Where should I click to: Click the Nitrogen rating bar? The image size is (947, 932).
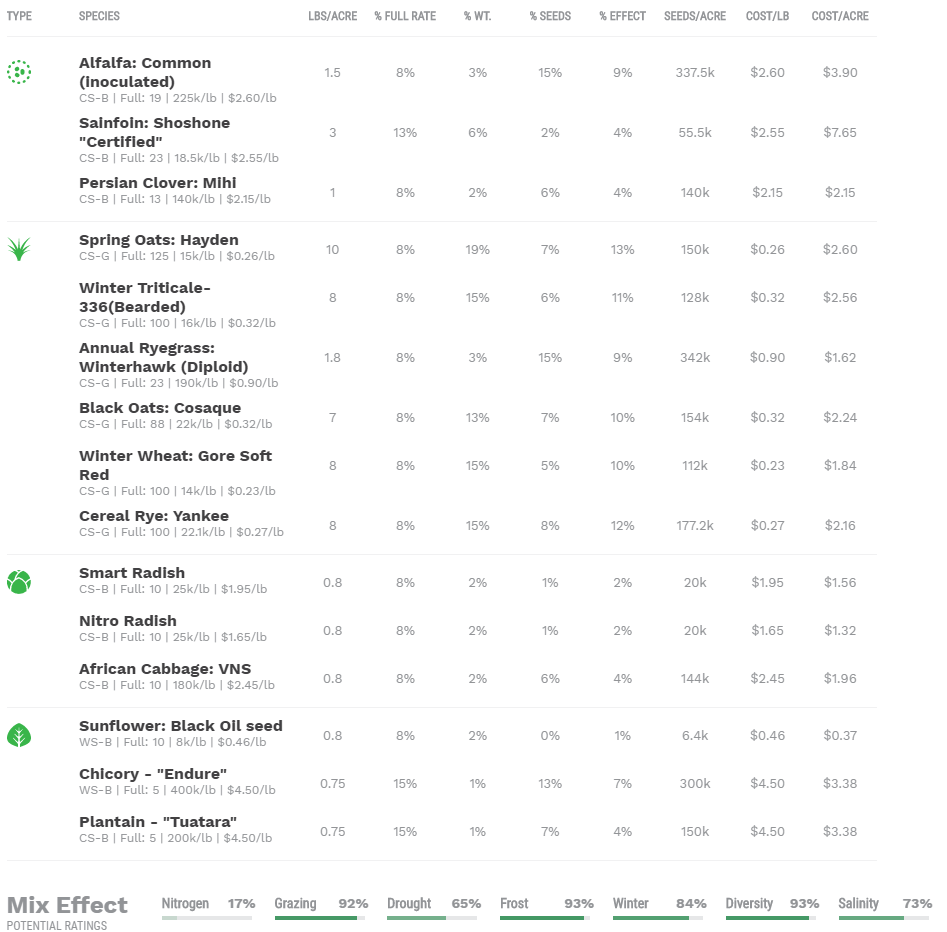[x=208, y=917]
